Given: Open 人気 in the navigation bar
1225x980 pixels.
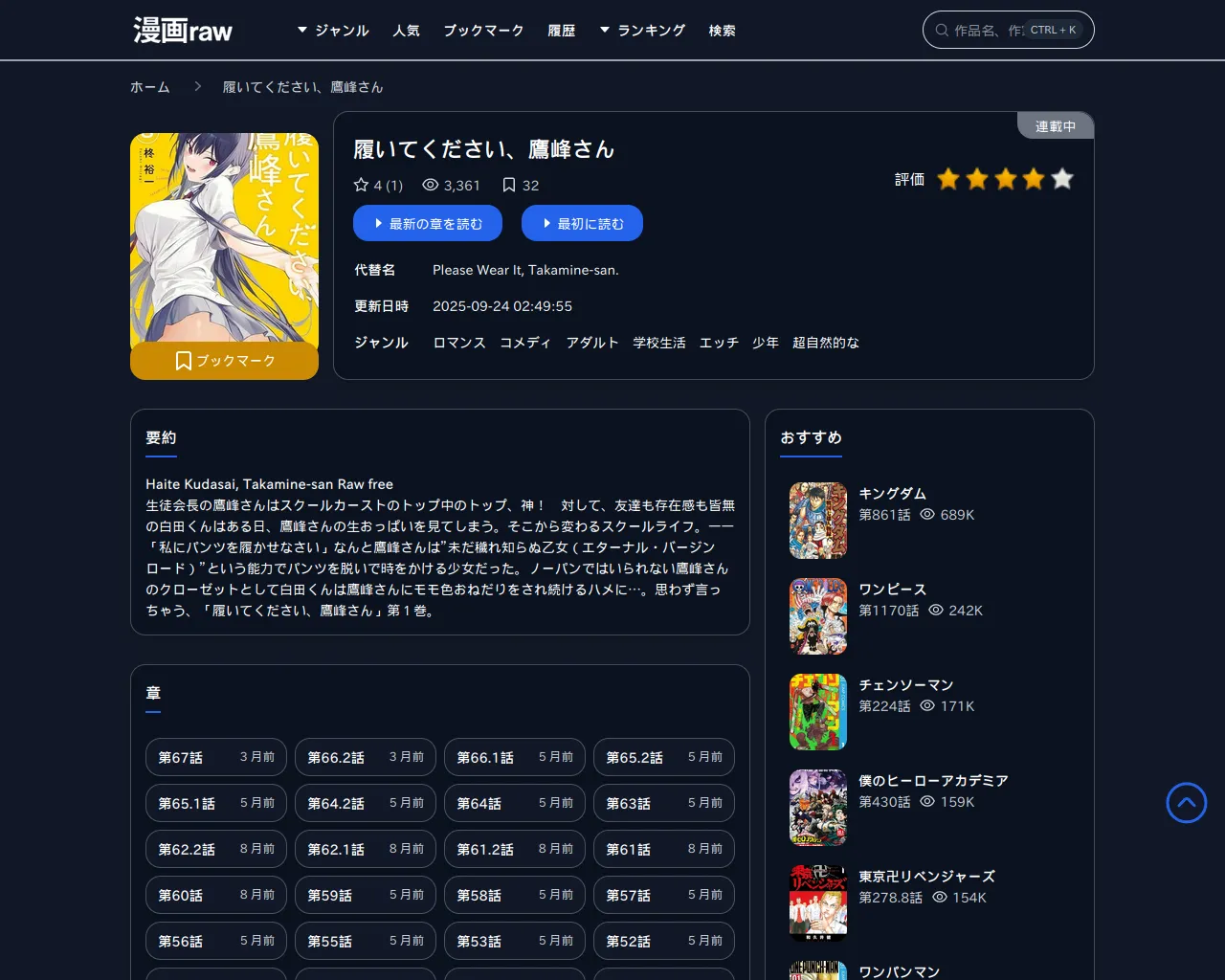Looking at the screenshot, I should pos(407,31).
